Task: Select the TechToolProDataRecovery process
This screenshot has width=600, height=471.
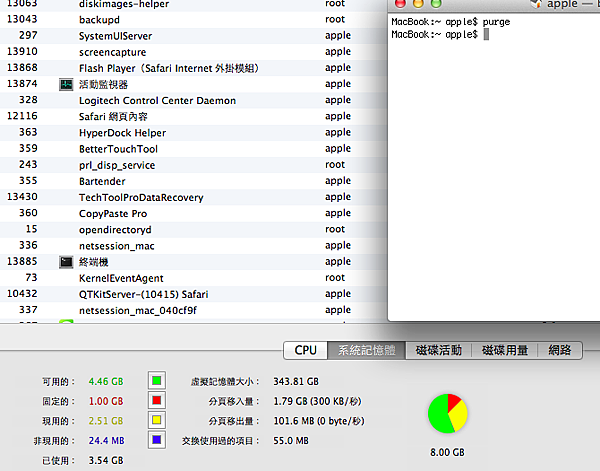Action: pos(193,197)
